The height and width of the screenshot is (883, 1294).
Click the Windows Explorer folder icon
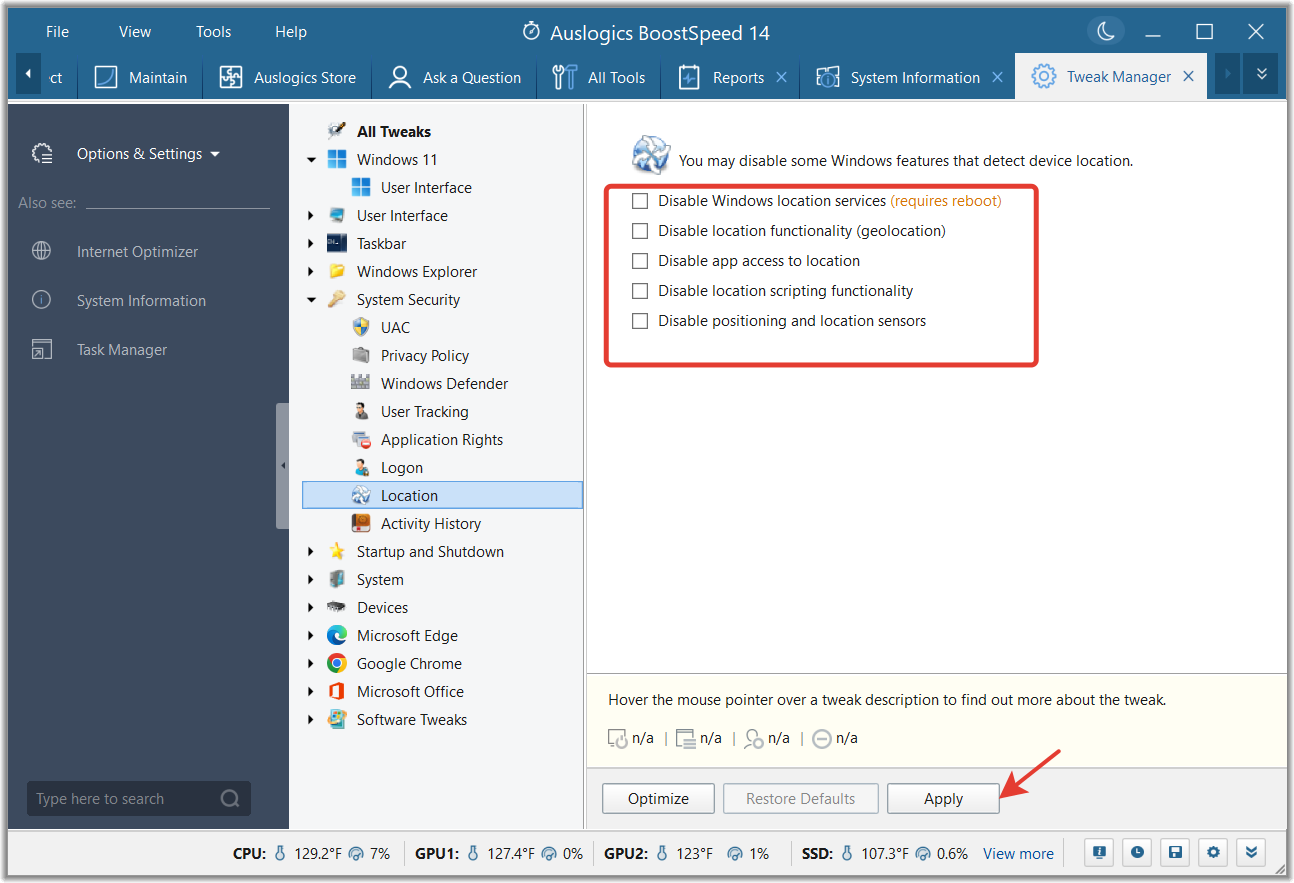337,271
